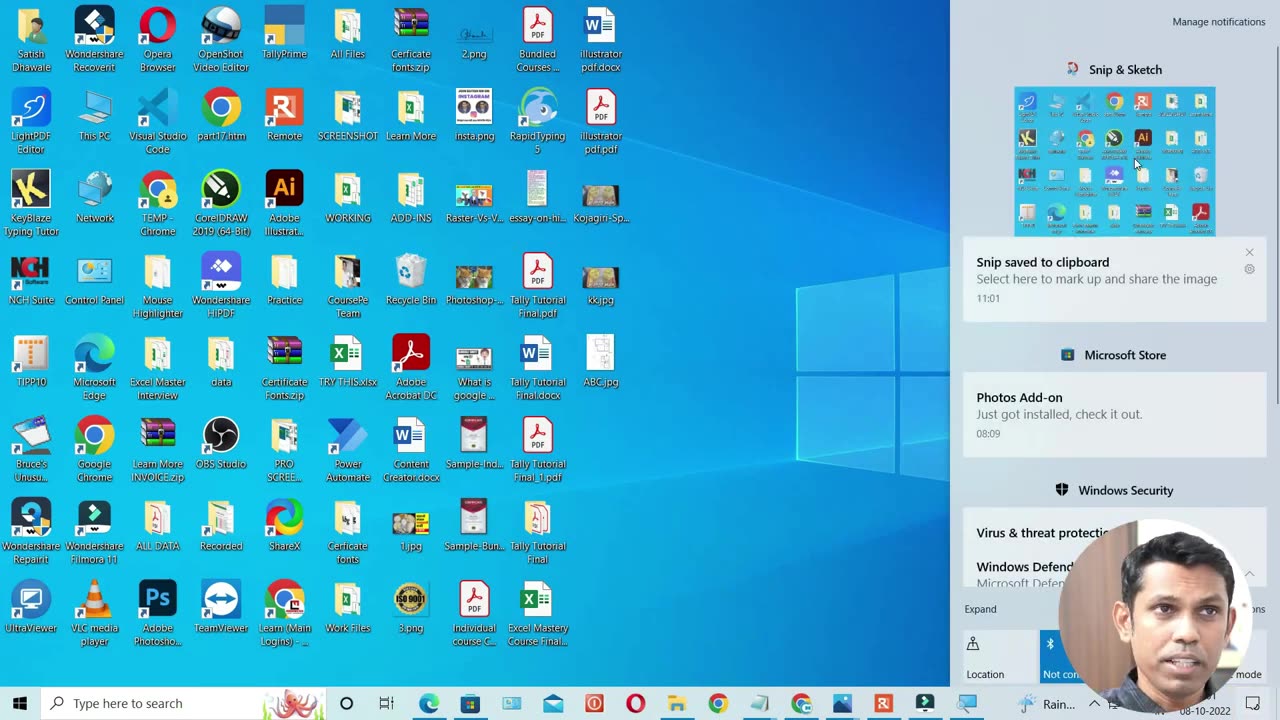Image resolution: width=1280 pixels, height=720 pixels.
Task: Toggle the Location quick action tile
Action: [x=1000, y=656]
